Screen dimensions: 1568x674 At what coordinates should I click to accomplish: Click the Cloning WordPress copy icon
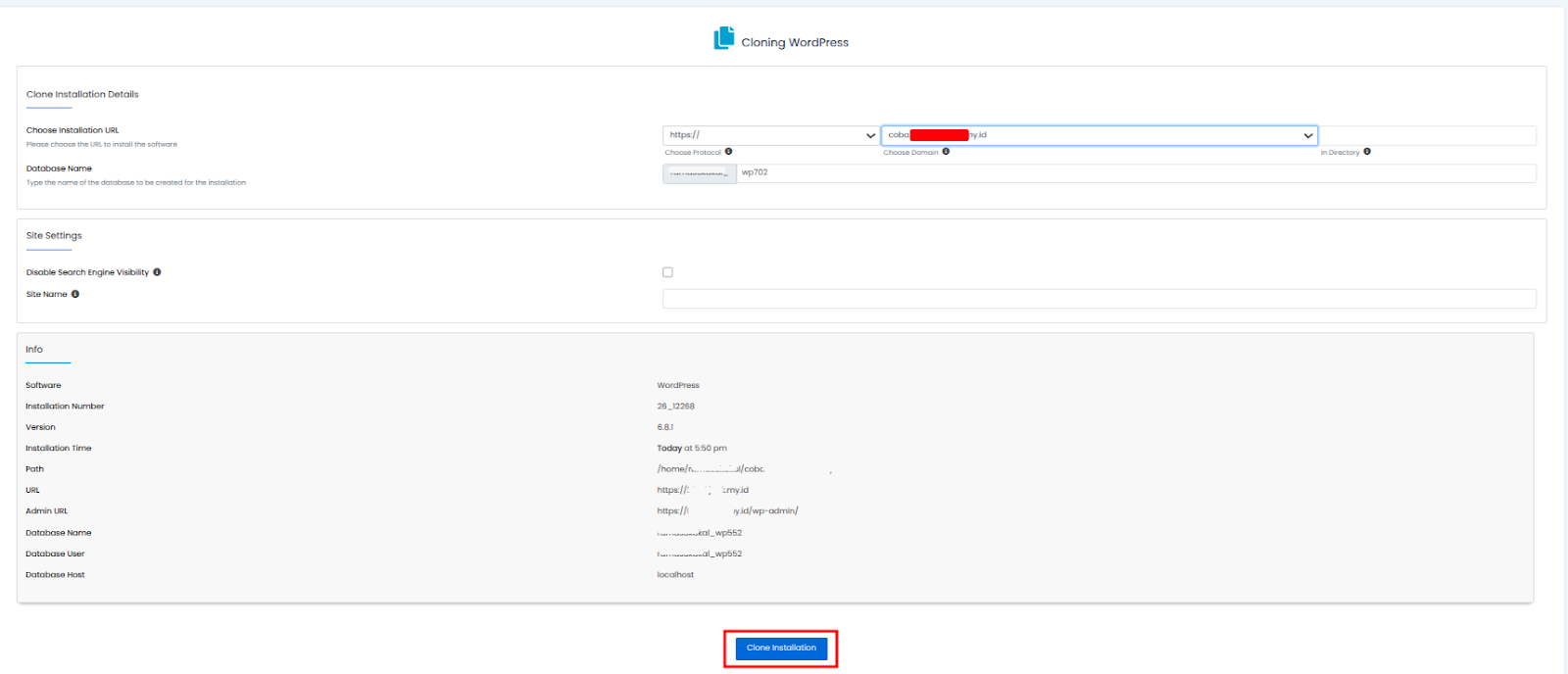(723, 38)
